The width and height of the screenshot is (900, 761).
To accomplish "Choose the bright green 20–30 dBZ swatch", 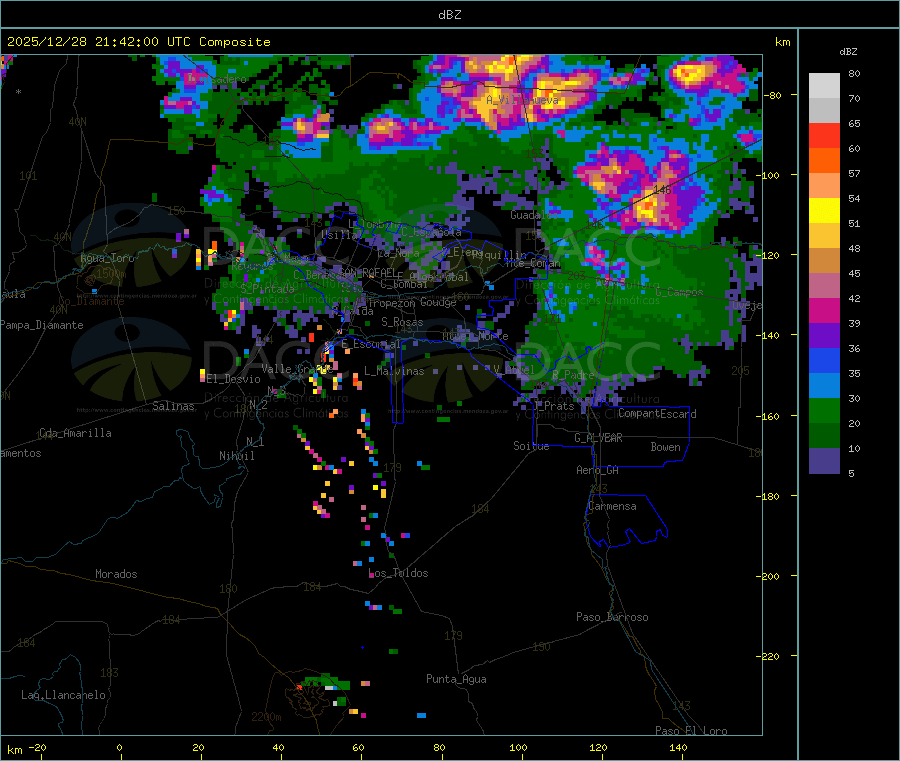I will point(824,410).
